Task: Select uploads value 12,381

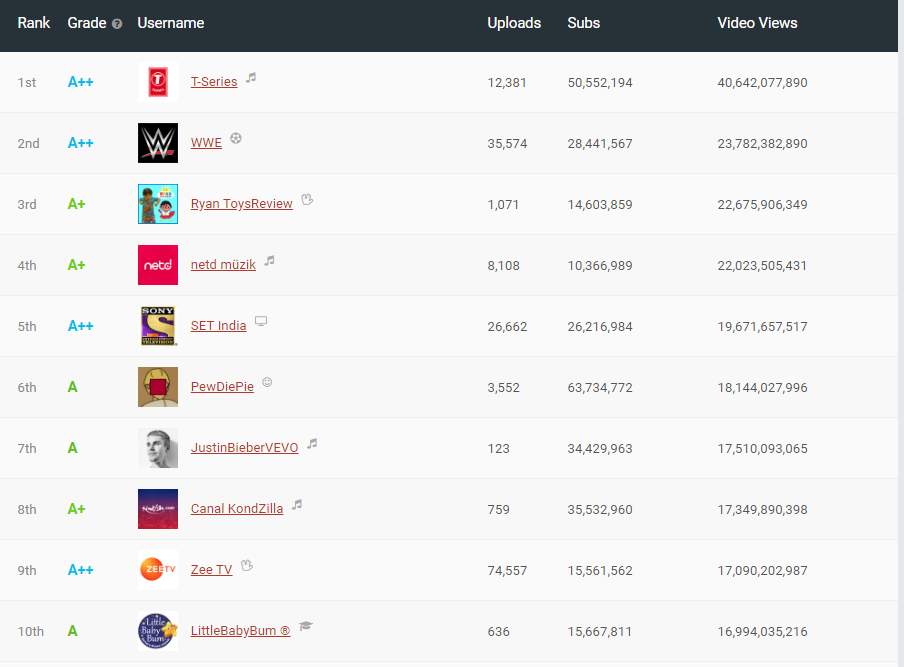Action: point(507,82)
